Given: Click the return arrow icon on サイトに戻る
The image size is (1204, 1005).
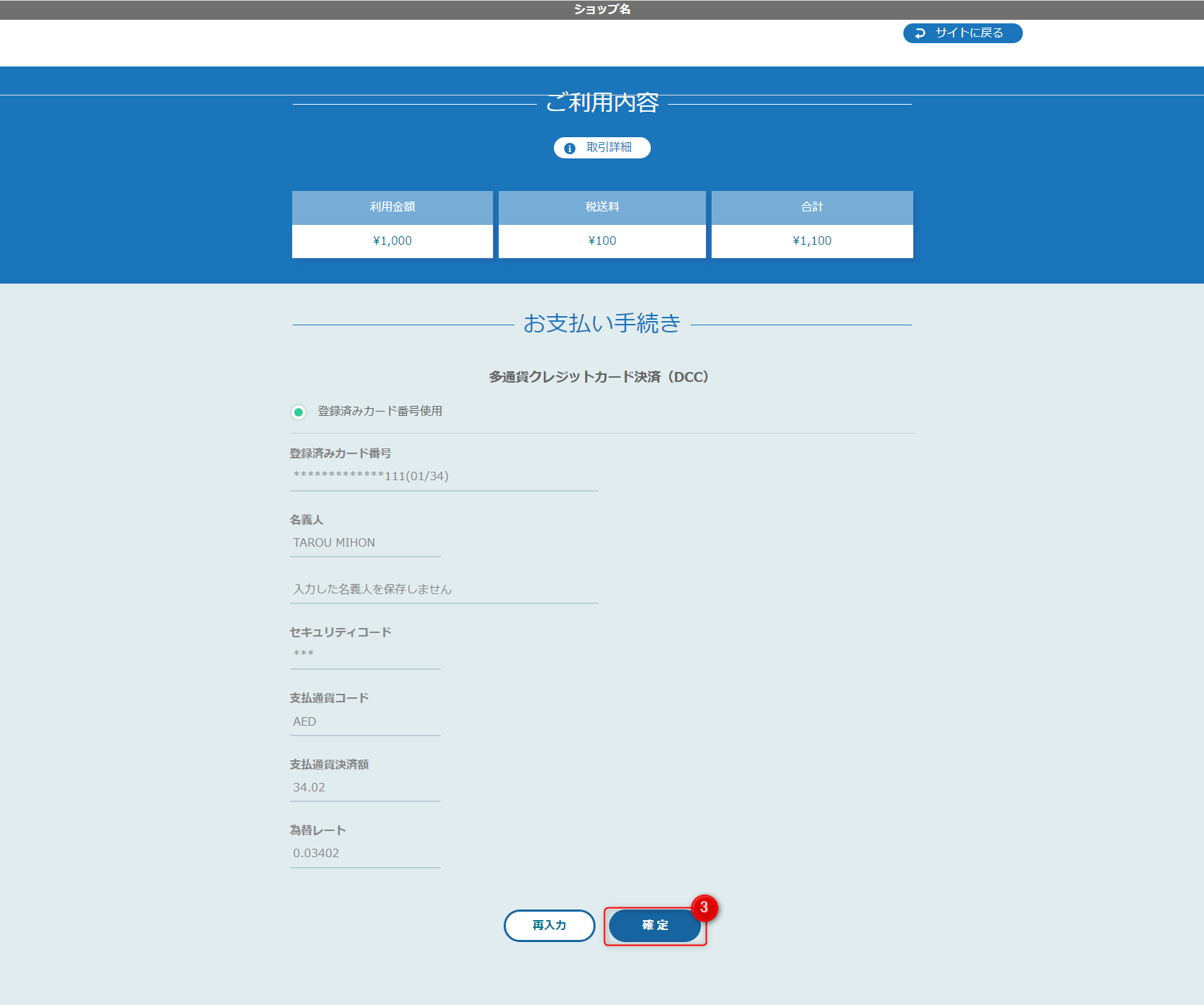Looking at the screenshot, I should [x=919, y=33].
